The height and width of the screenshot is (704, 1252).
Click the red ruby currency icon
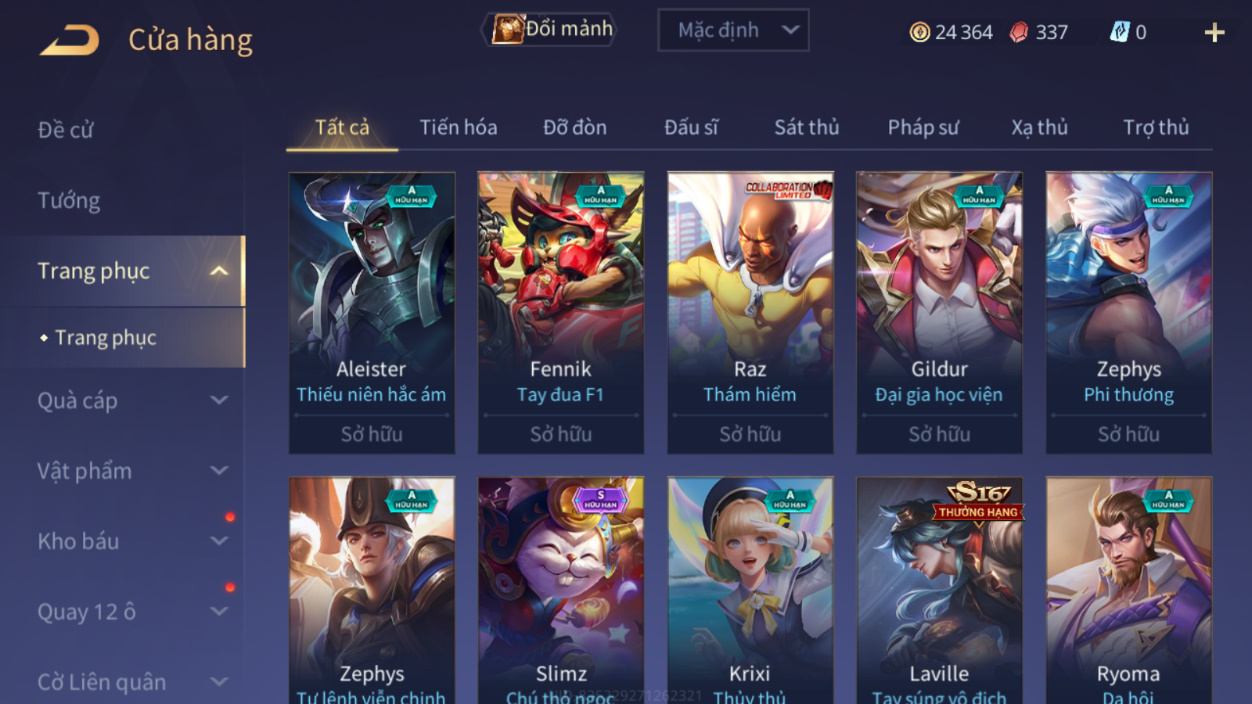1018,32
